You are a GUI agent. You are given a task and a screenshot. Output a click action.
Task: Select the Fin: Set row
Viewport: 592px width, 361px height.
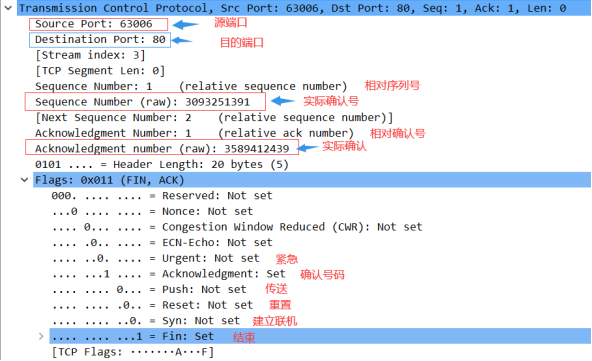pos(320,336)
